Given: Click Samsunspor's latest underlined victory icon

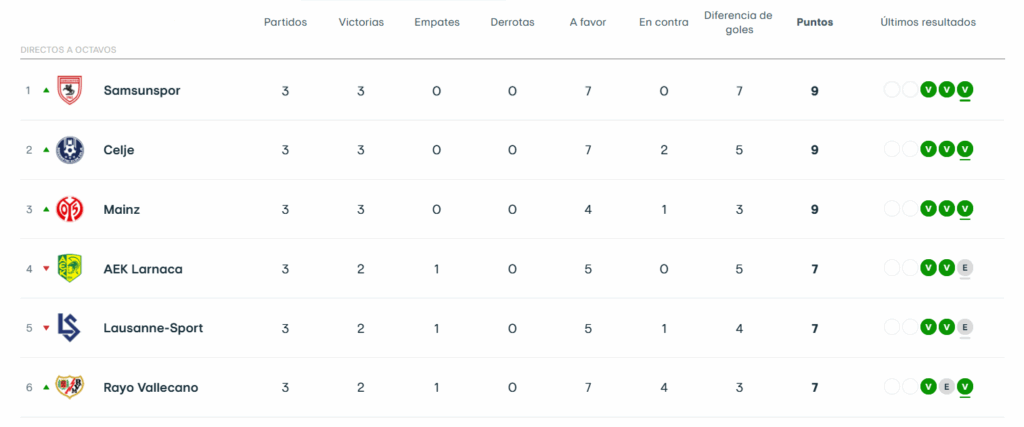Looking at the screenshot, I should pyautogui.click(x=965, y=90).
